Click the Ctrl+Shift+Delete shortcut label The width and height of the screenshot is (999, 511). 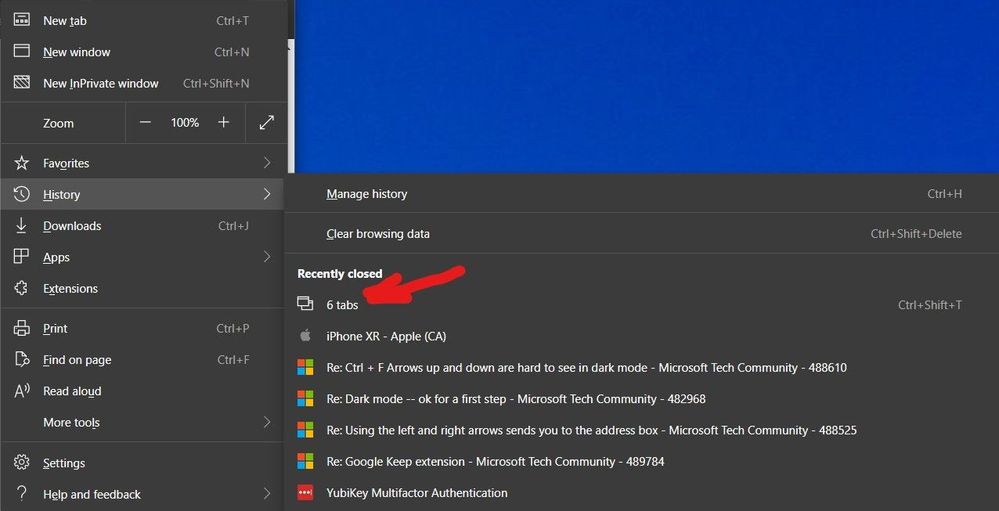point(916,234)
